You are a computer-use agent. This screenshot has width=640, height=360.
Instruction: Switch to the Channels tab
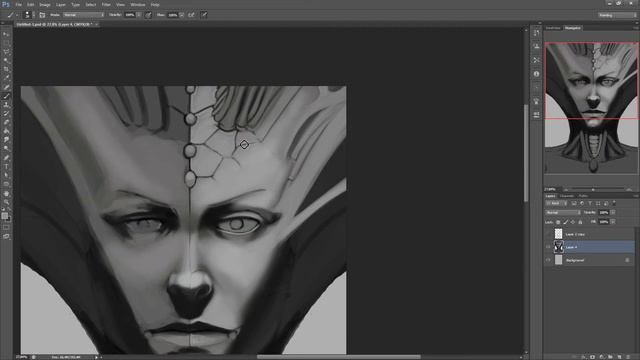(x=567, y=196)
